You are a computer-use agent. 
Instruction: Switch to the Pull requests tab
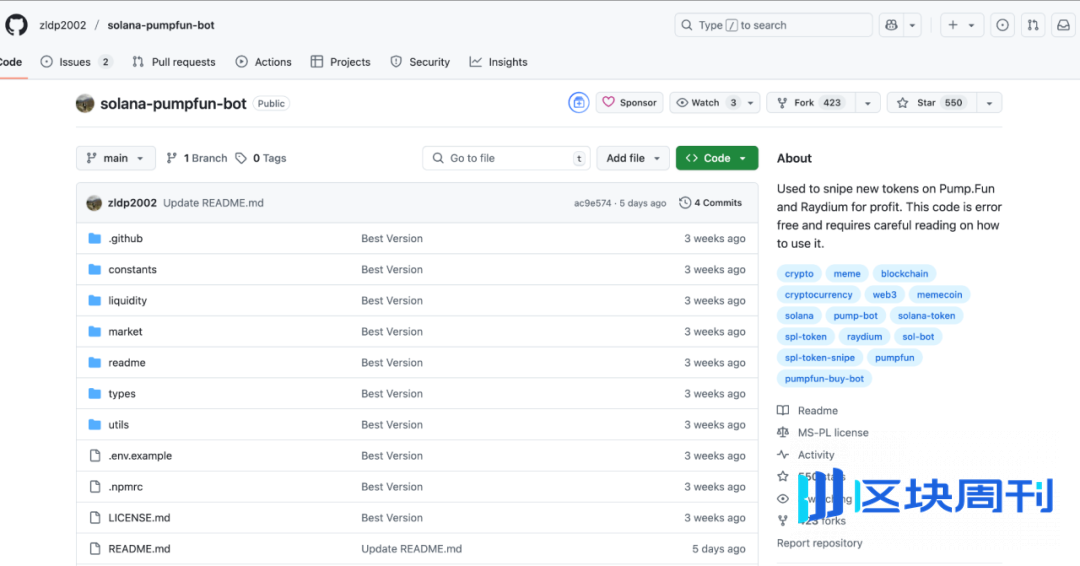point(174,62)
